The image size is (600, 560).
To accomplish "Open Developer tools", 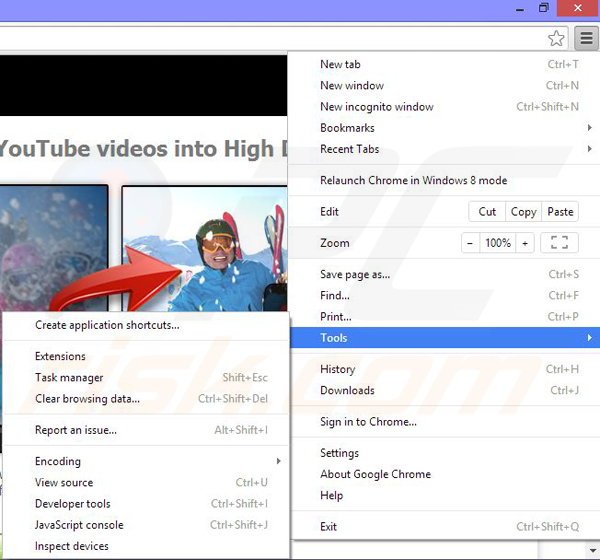I will point(72,504).
